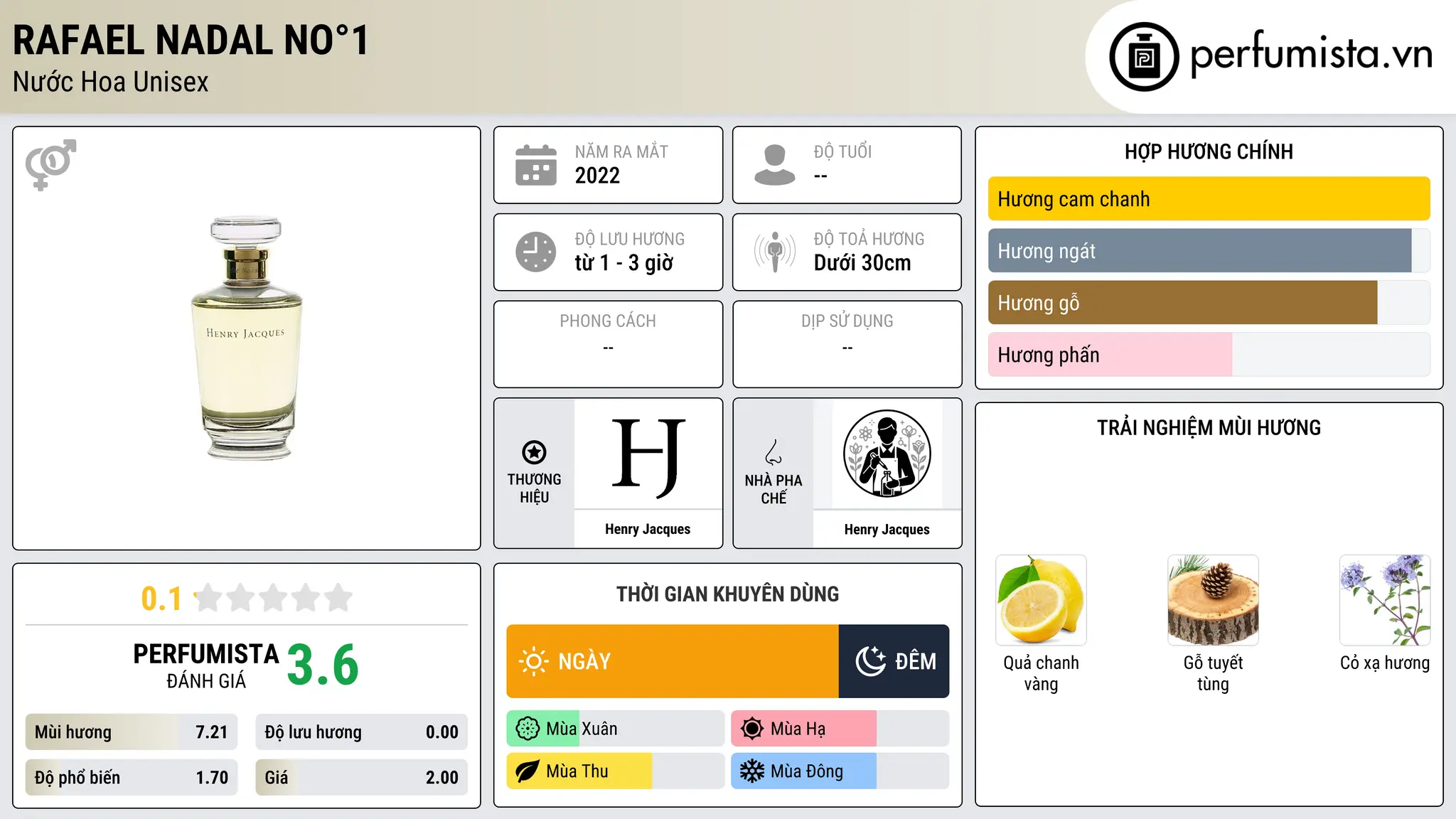
Task: Click the PERFUMISTA ĐÁNH GIÁ label
Action: pos(206,665)
